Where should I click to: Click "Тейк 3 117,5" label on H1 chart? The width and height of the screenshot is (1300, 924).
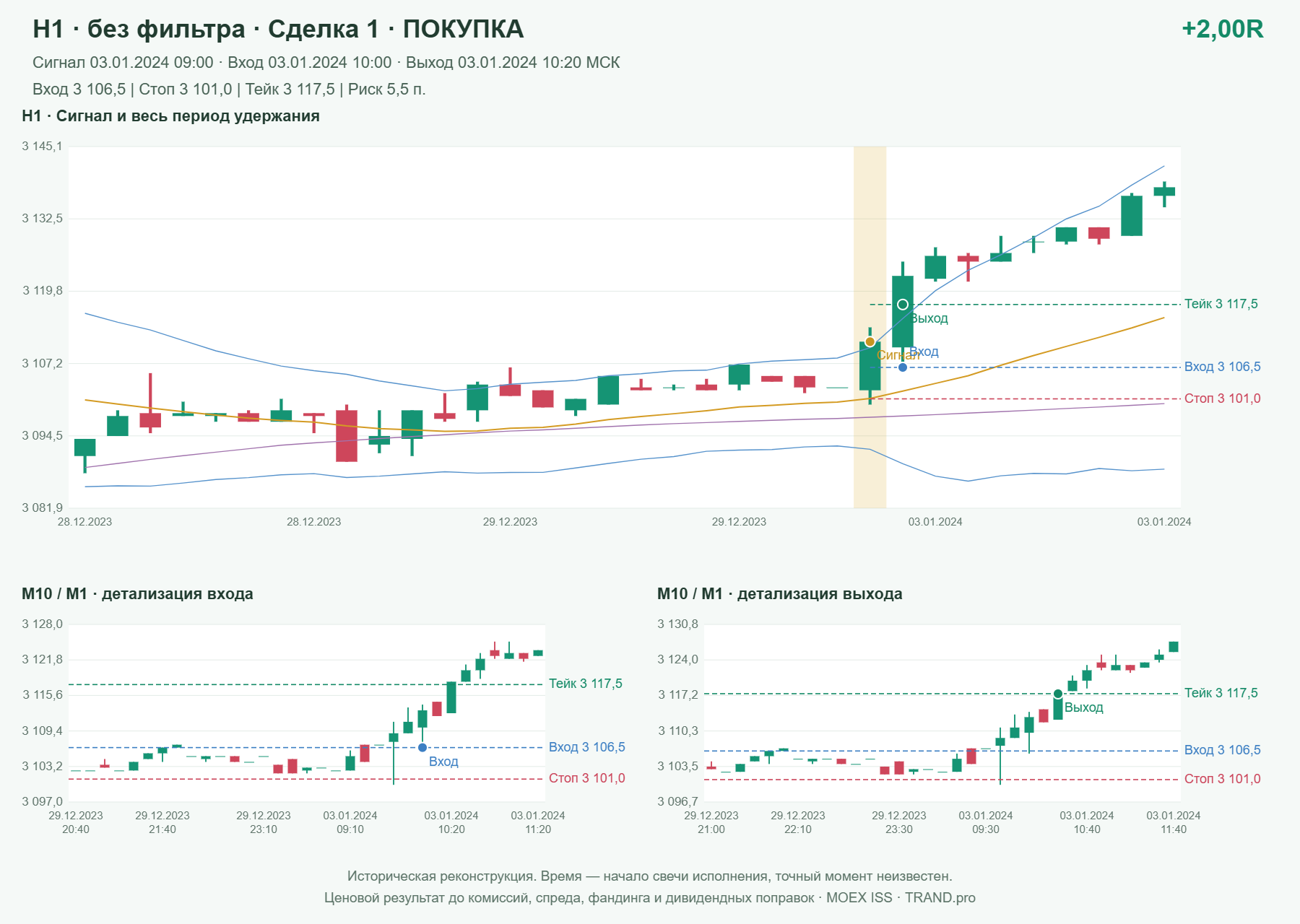click(x=1221, y=304)
